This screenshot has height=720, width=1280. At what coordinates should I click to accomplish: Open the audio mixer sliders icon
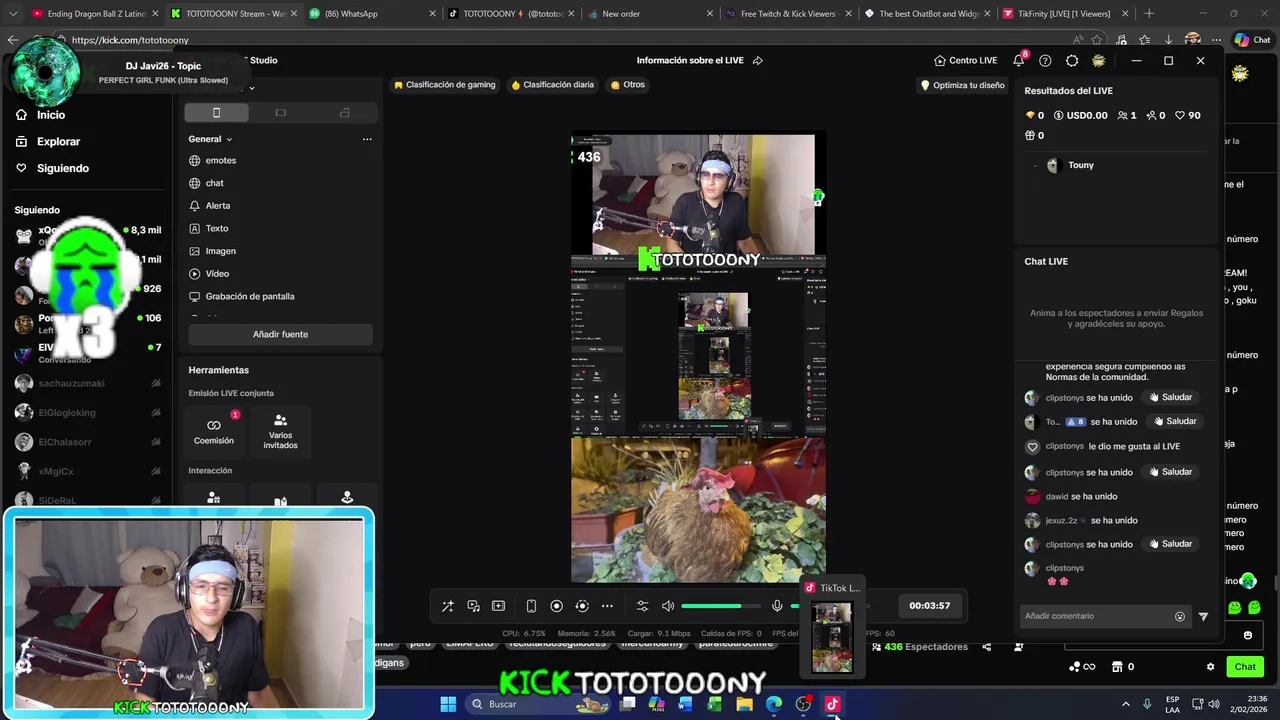tap(642, 606)
